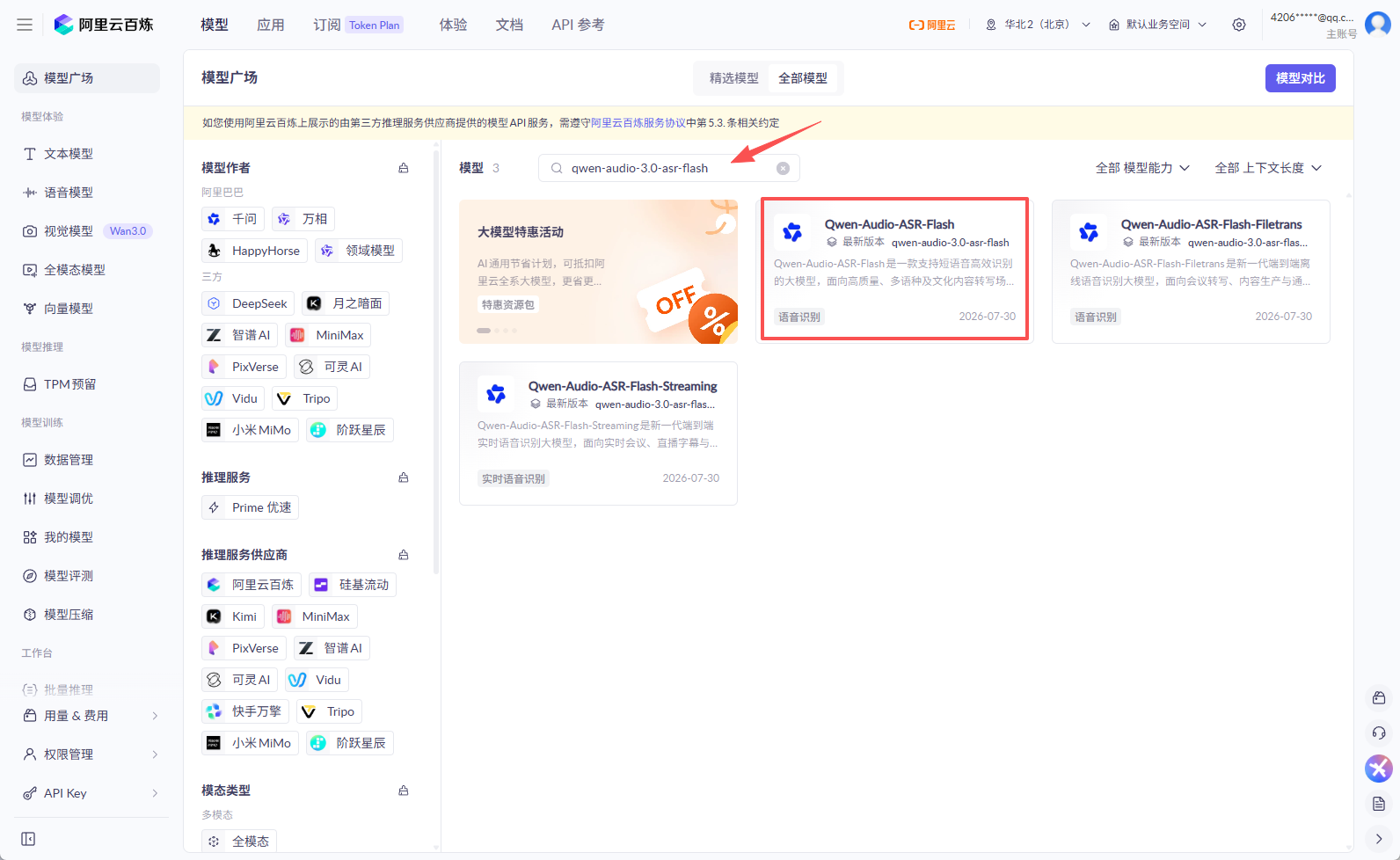Click lock icon beside 模型作者

(x=404, y=168)
